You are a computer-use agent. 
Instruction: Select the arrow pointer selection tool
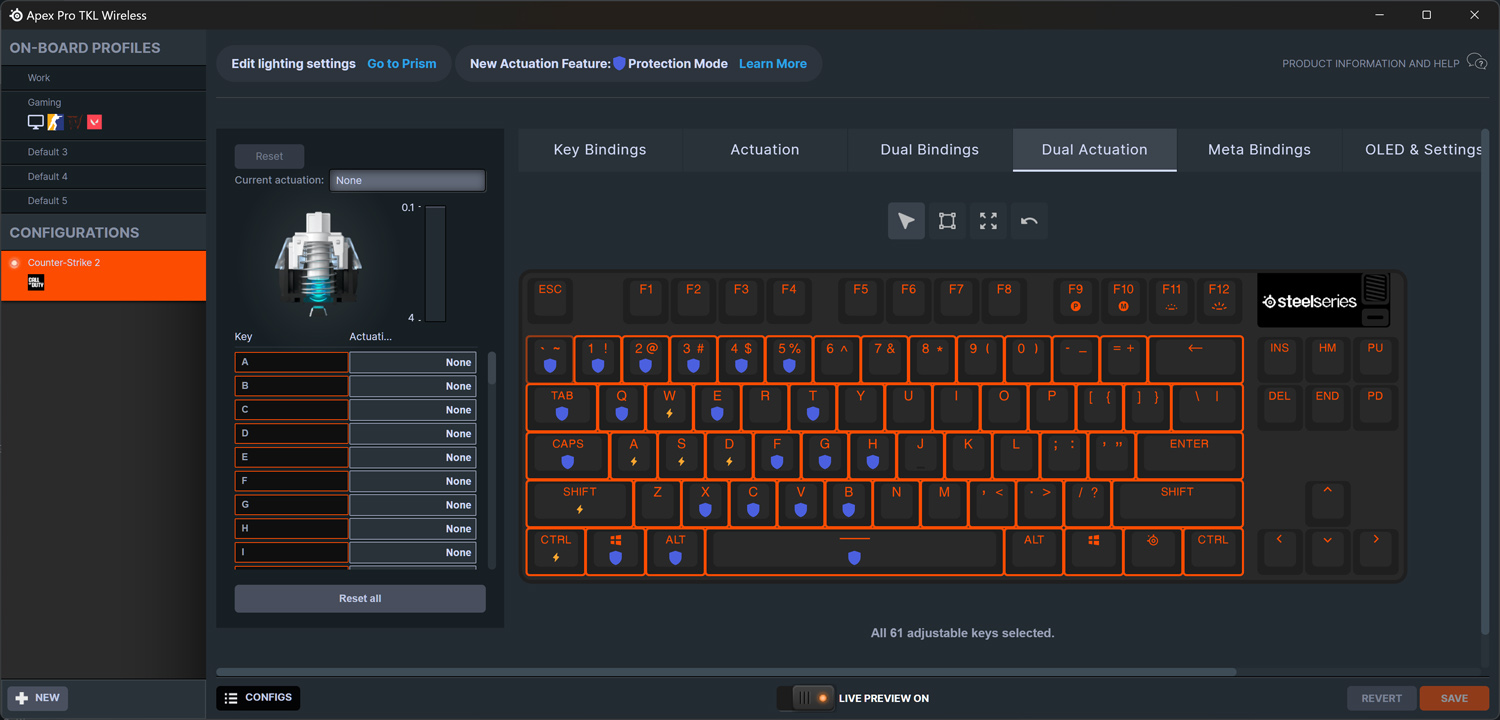pos(906,221)
